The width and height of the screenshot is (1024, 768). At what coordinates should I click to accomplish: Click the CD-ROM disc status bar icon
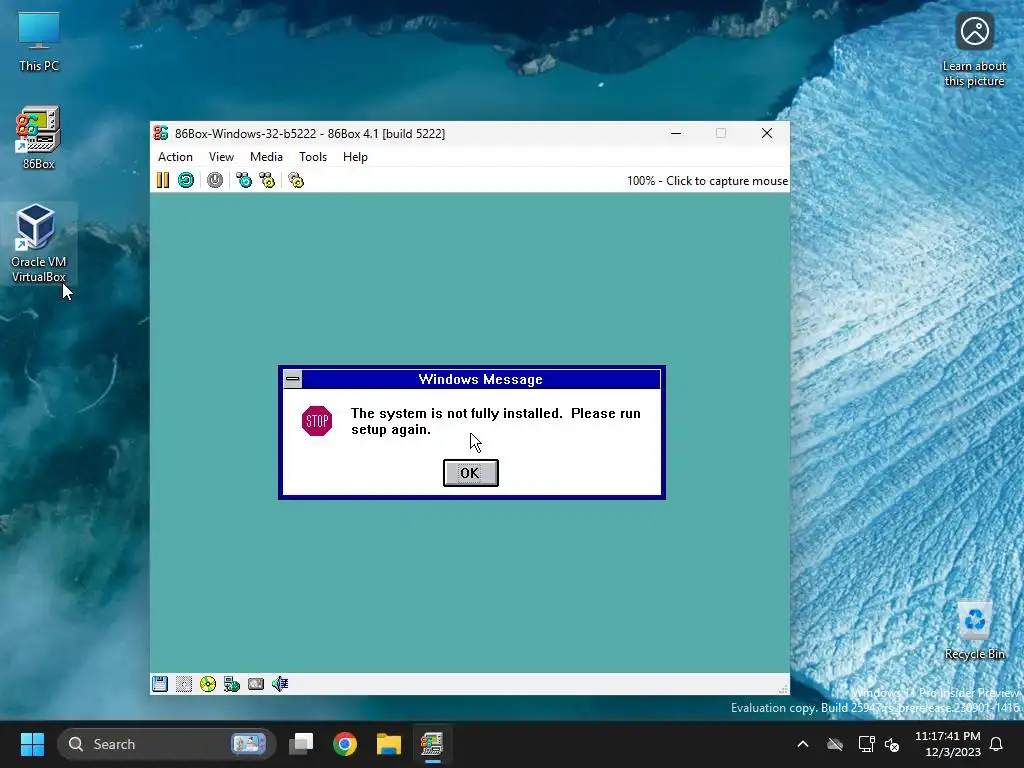208,684
